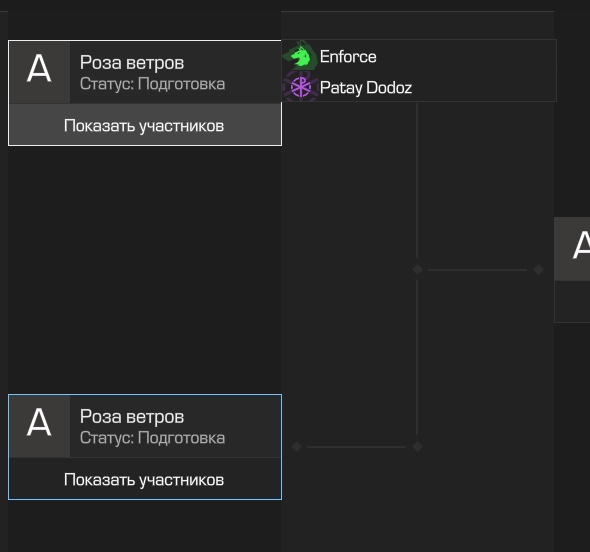Image resolution: width=590 pixels, height=552 pixels.
Task: Click "Статус: Подготовка" in the white-outlined card
Action: pos(152,84)
